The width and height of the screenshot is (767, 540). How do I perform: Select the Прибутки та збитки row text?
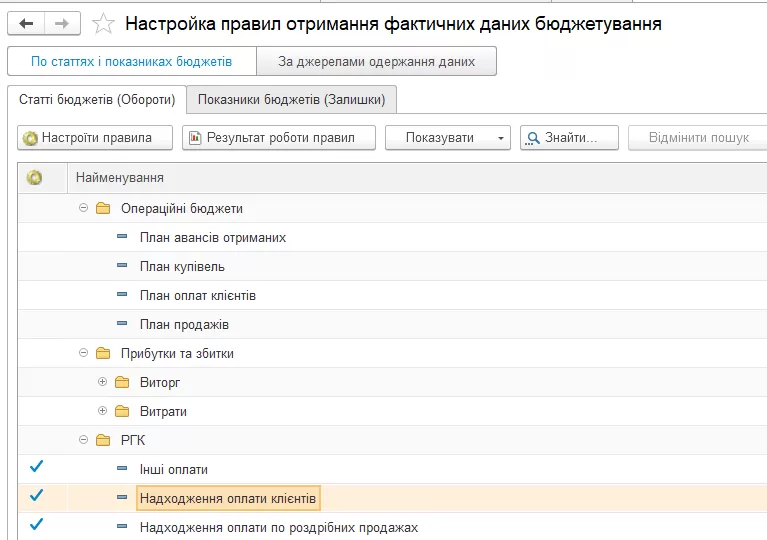click(177, 354)
